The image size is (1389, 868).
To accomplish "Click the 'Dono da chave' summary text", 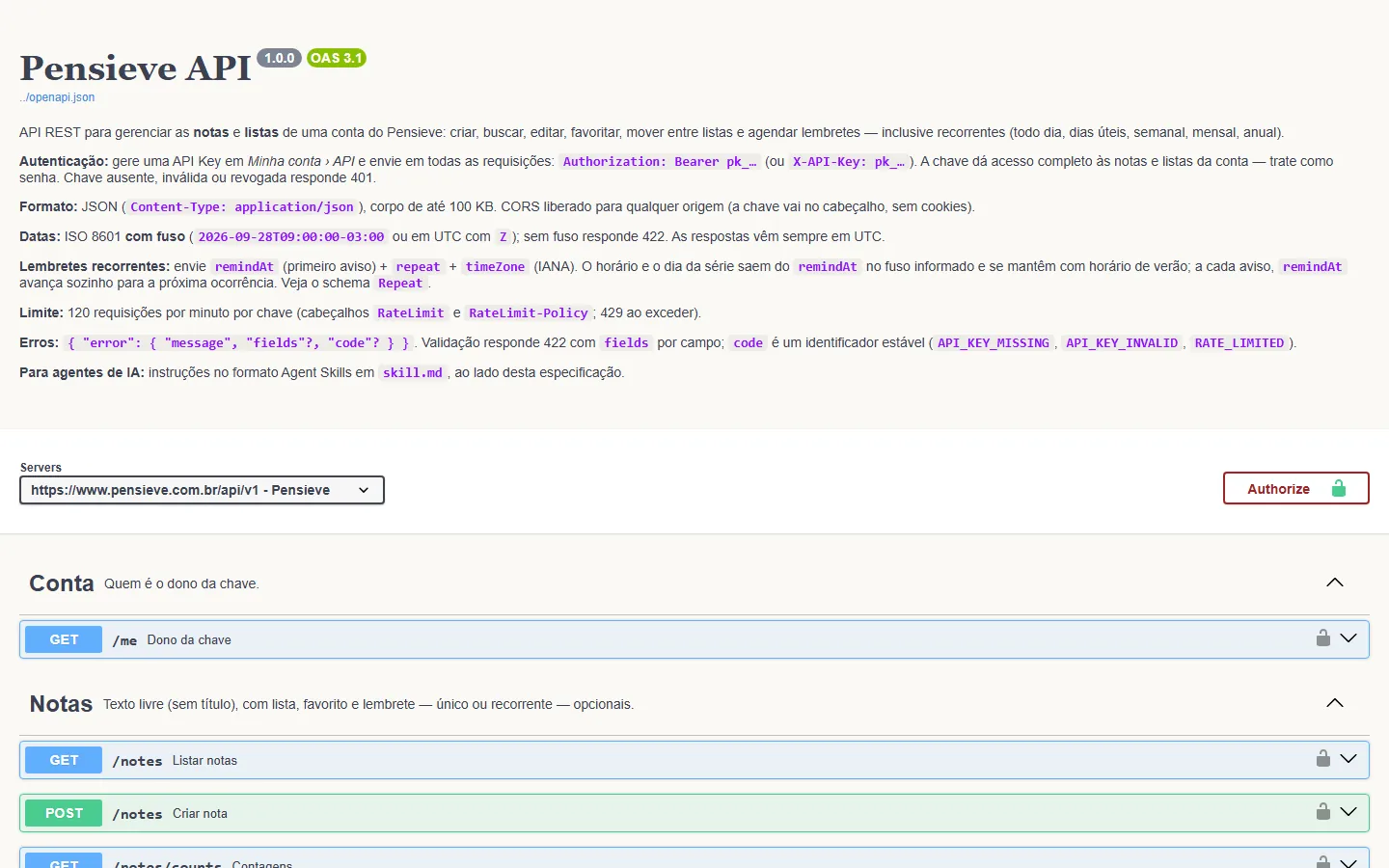I will pyautogui.click(x=189, y=639).
